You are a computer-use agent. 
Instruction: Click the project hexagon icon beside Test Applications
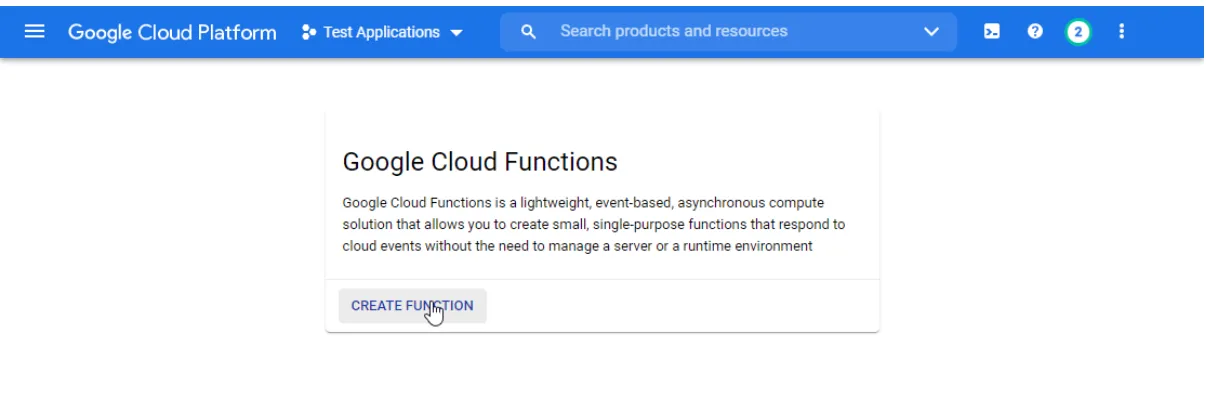tap(309, 32)
